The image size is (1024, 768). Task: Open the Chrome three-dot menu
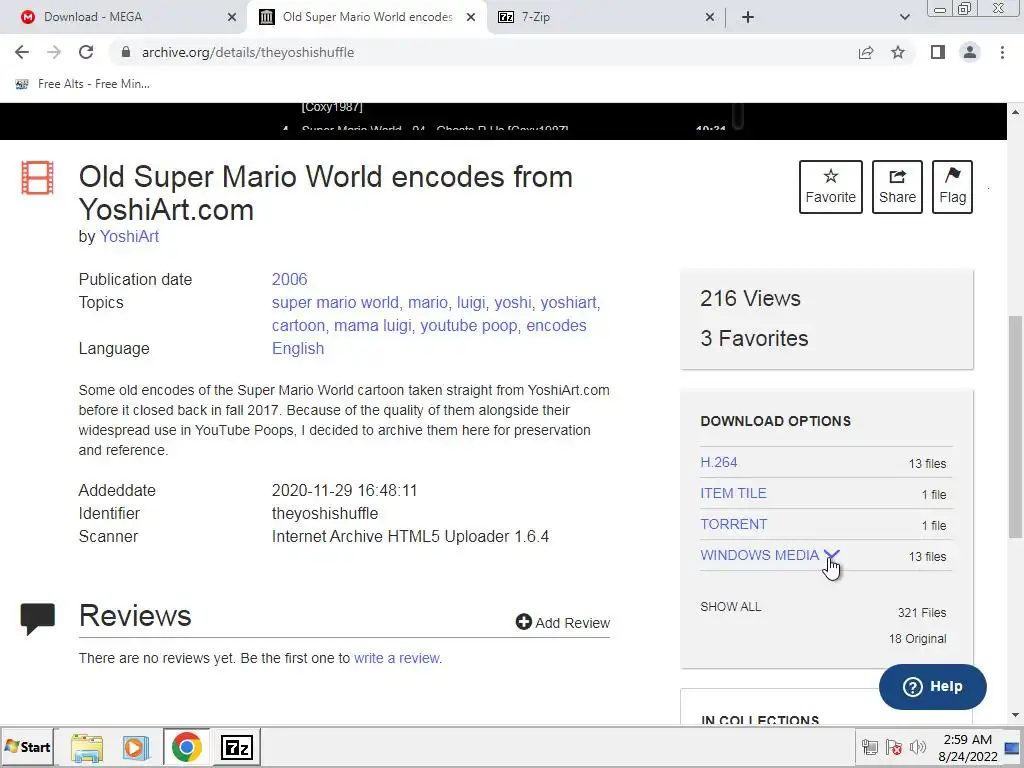click(1002, 52)
